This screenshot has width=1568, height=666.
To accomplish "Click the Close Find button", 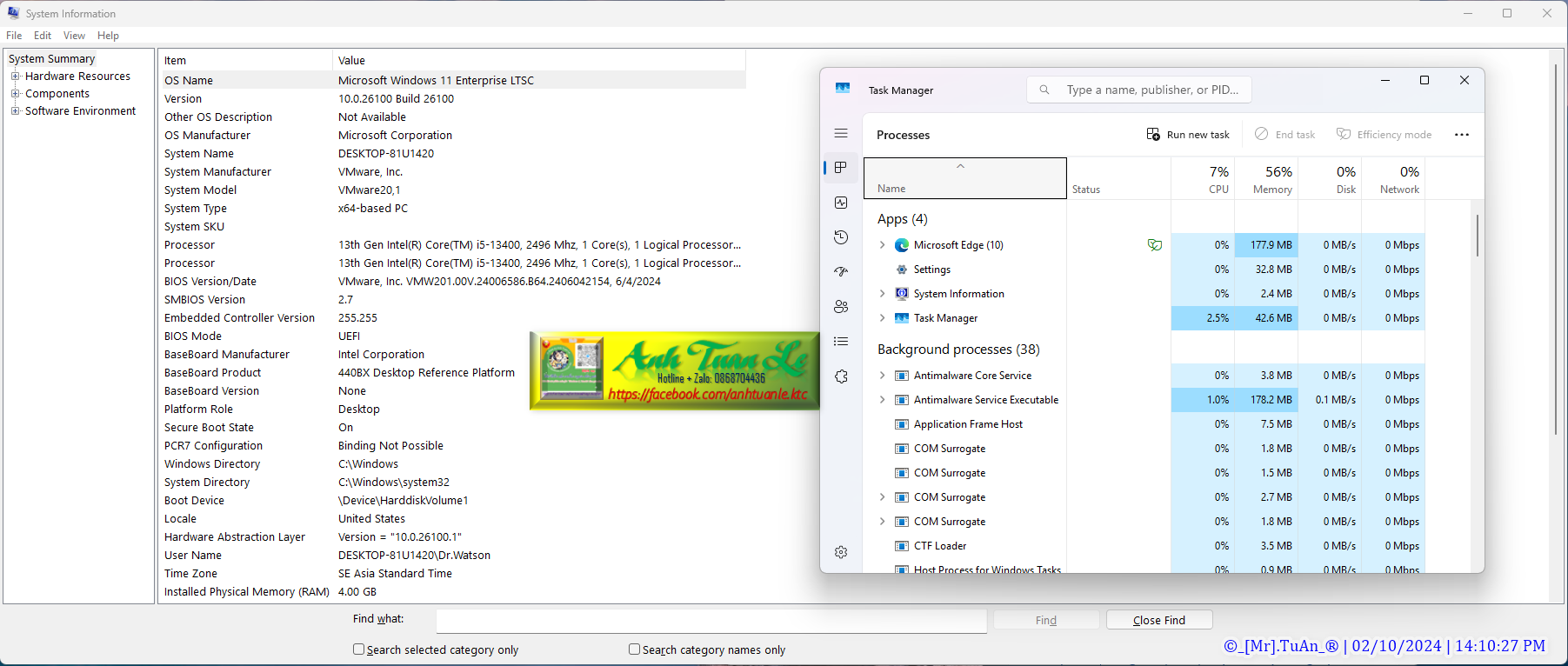I will tap(1159, 620).
